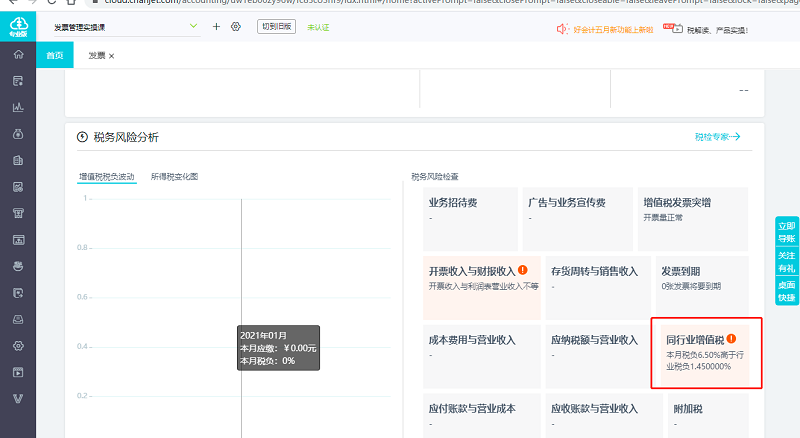Open the home icon in sidebar
800x438 pixels.
pos(18,55)
